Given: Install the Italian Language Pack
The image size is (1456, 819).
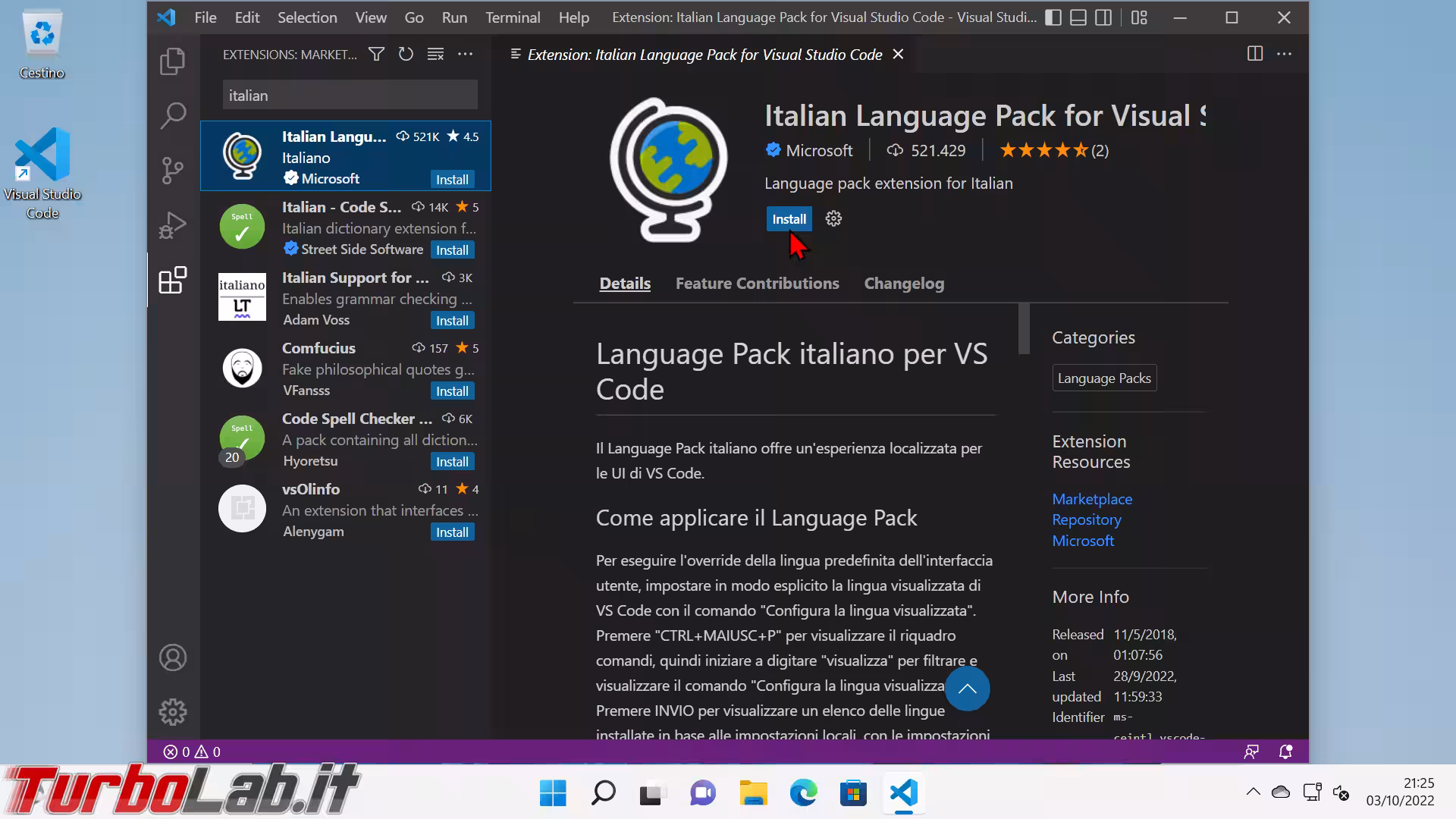Looking at the screenshot, I should pyautogui.click(x=789, y=219).
